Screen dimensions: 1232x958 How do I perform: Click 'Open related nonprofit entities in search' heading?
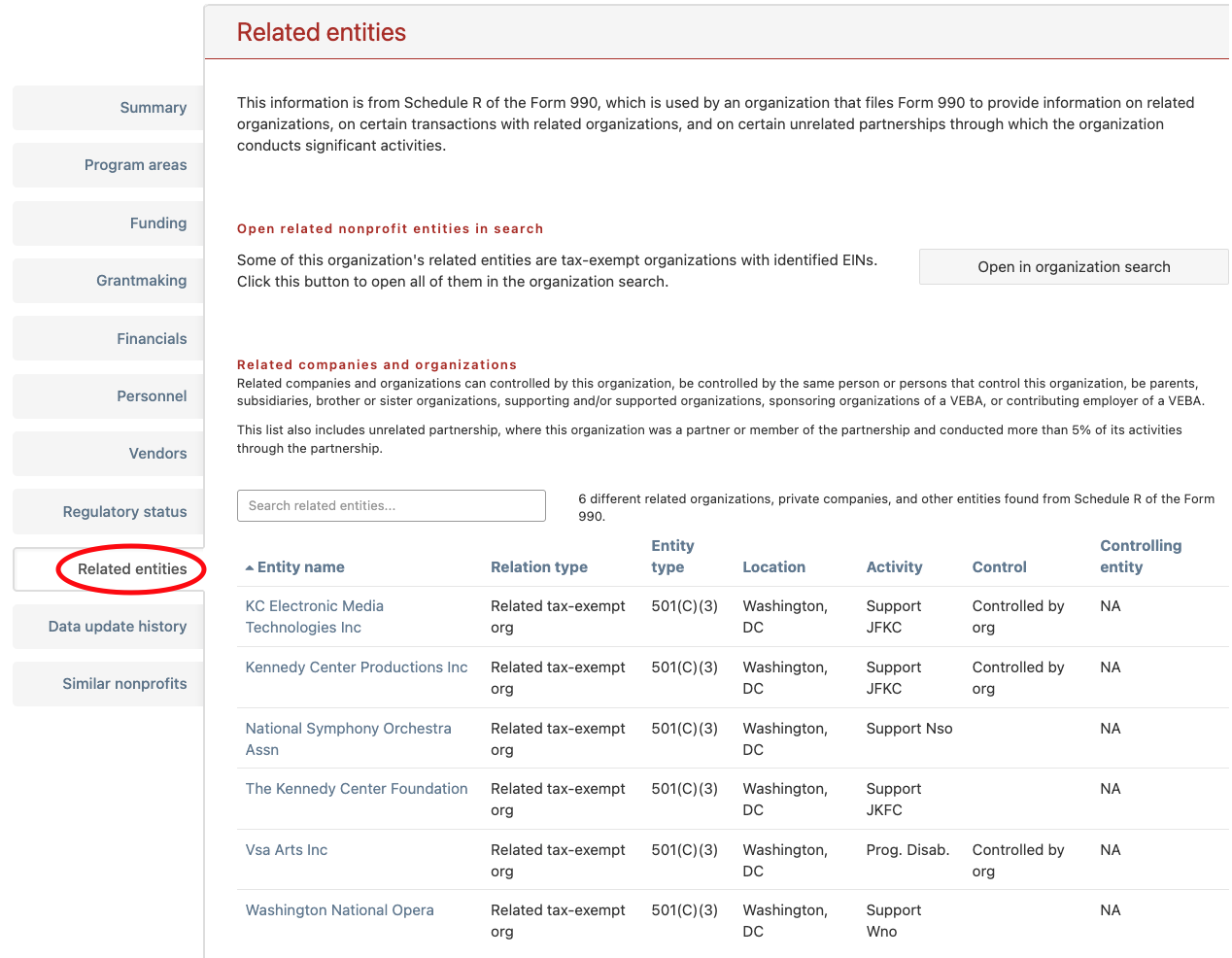tap(391, 229)
